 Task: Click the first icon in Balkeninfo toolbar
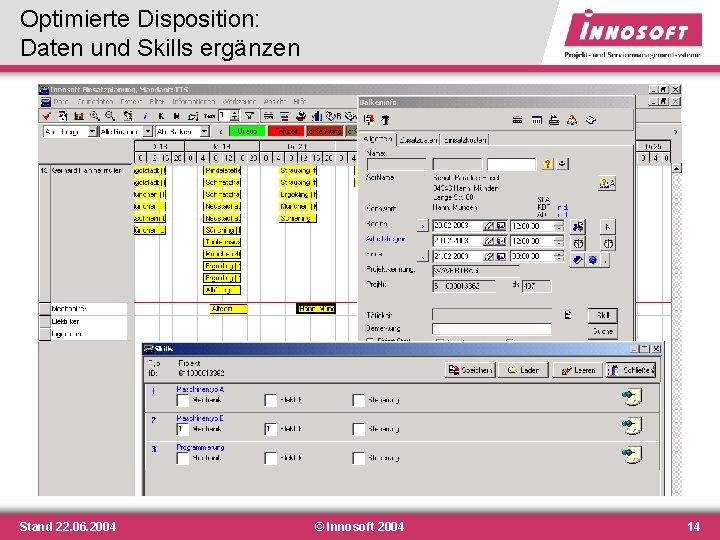click(x=369, y=120)
